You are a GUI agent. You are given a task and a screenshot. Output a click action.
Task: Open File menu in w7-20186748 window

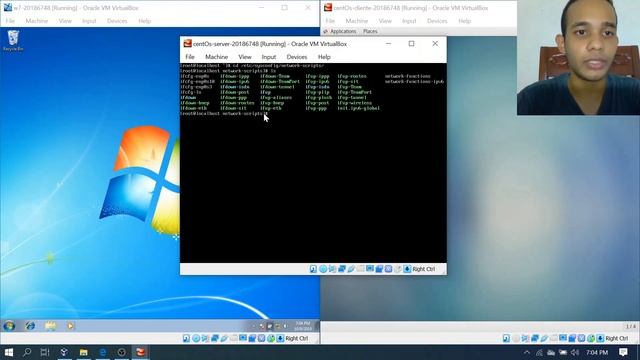[10, 21]
